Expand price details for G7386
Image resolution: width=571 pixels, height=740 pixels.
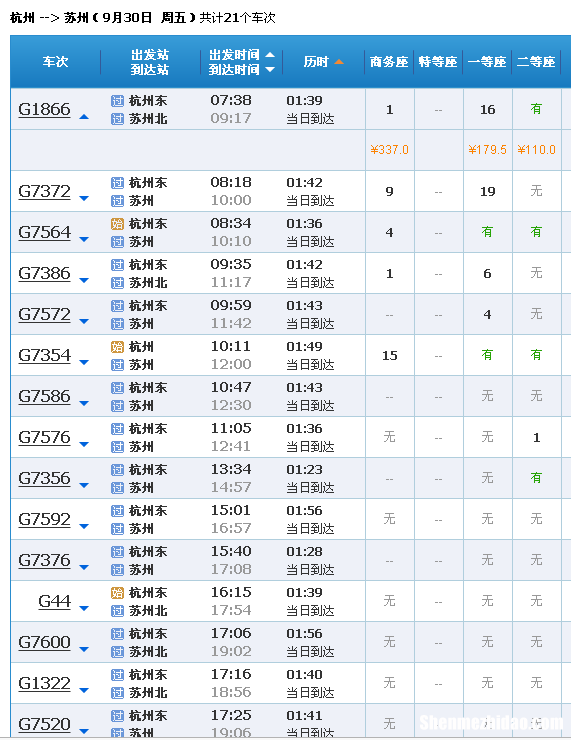pos(84,281)
